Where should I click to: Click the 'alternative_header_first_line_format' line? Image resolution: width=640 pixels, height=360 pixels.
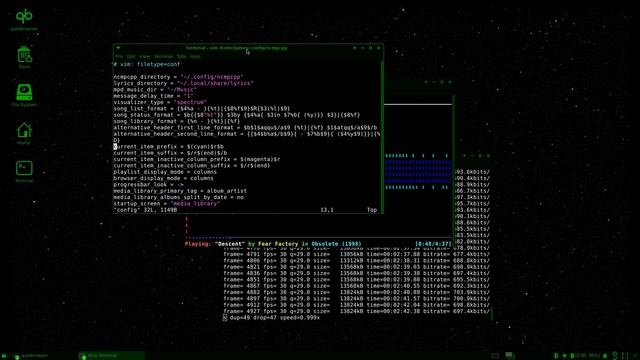[245, 127]
